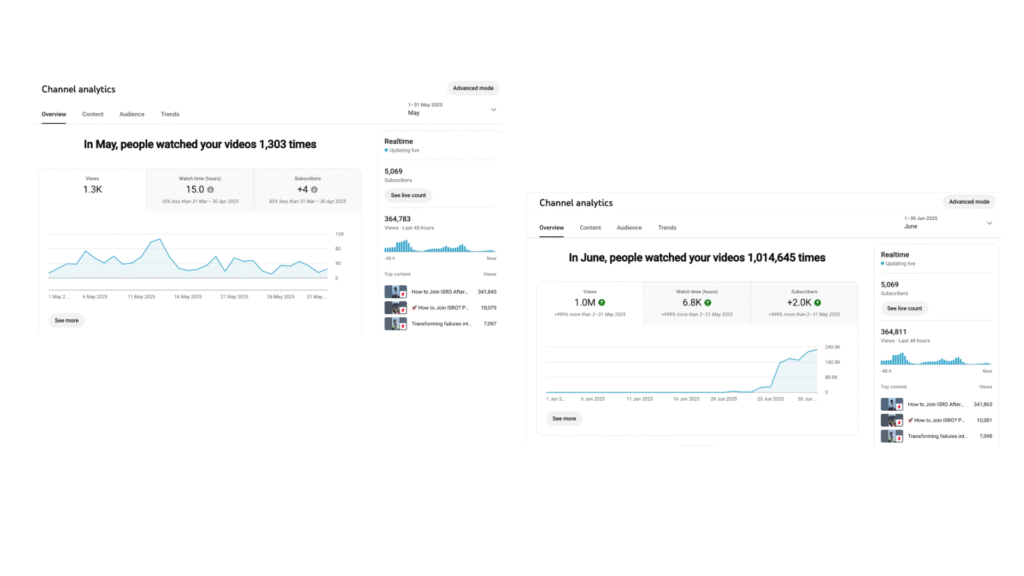Open '🚀 How to Join ISRO? P...' thumbnail in June panel
Image resolution: width=1024 pixels, height=576 pixels.
pyautogui.click(x=891, y=420)
